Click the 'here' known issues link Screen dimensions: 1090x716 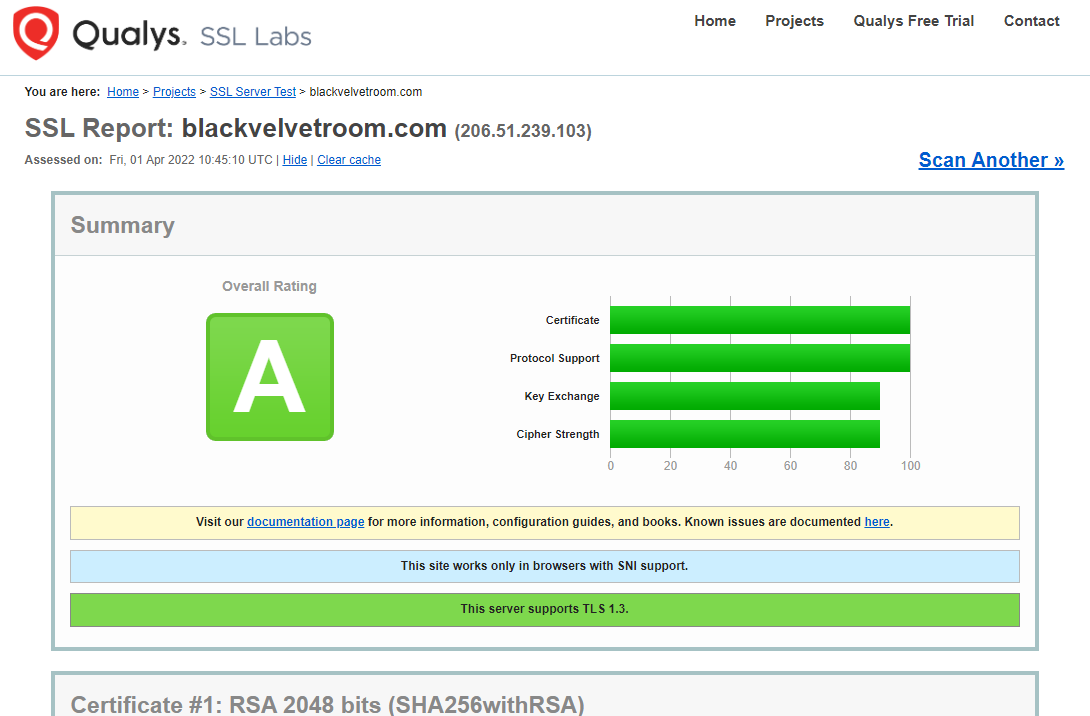click(x=877, y=522)
